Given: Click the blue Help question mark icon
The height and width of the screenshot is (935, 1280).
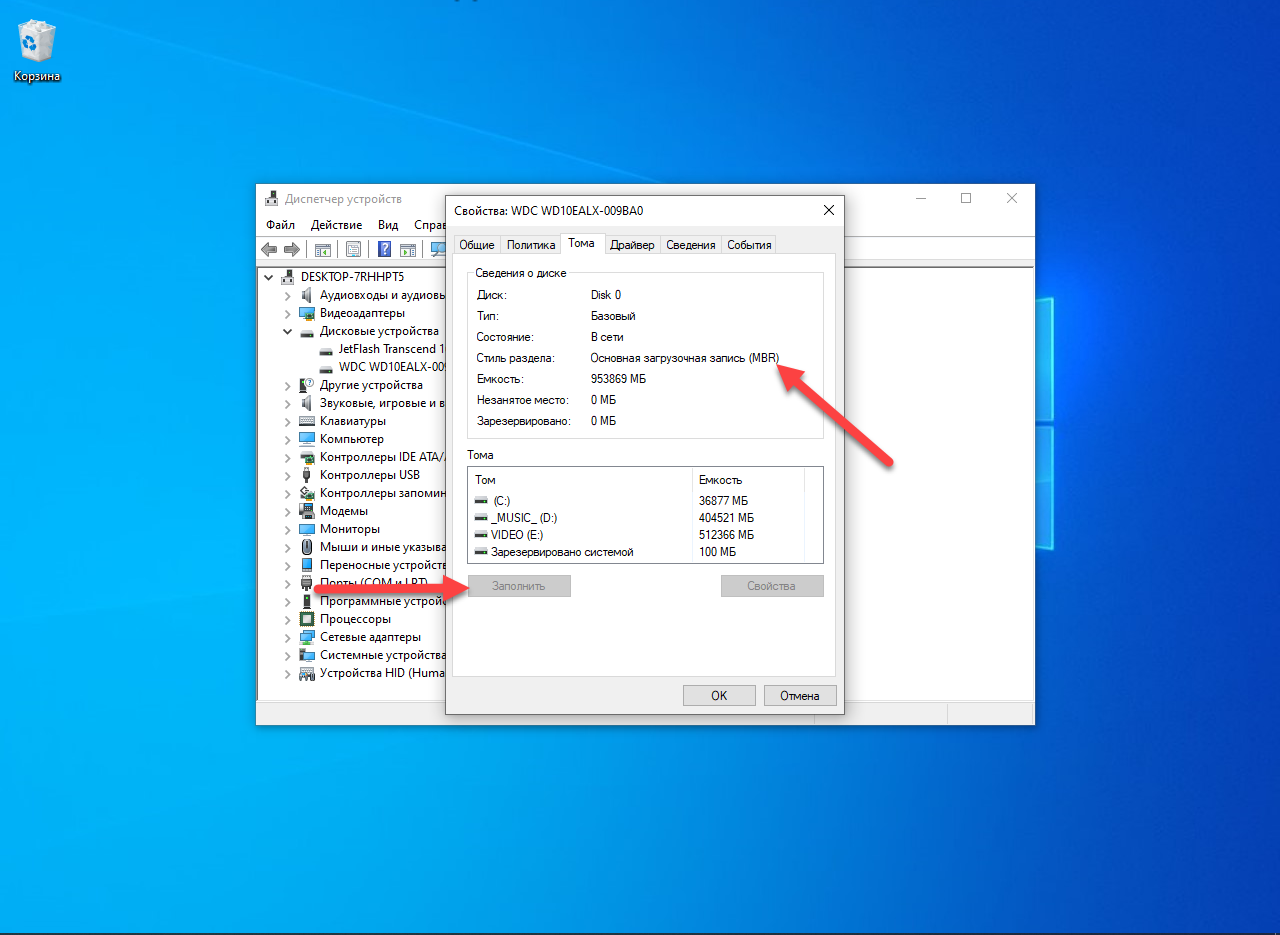Looking at the screenshot, I should click(384, 249).
